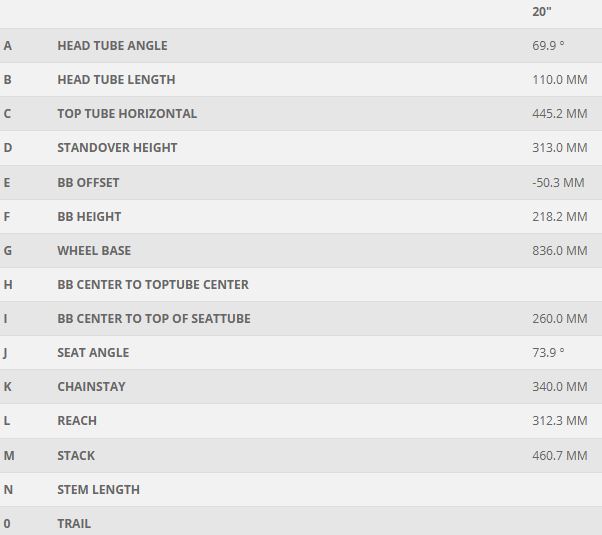Viewport: 602px width, 535px height.
Task: Click the BB CENTER TO TOP OF SEATTUBE label
Action: (x=154, y=319)
